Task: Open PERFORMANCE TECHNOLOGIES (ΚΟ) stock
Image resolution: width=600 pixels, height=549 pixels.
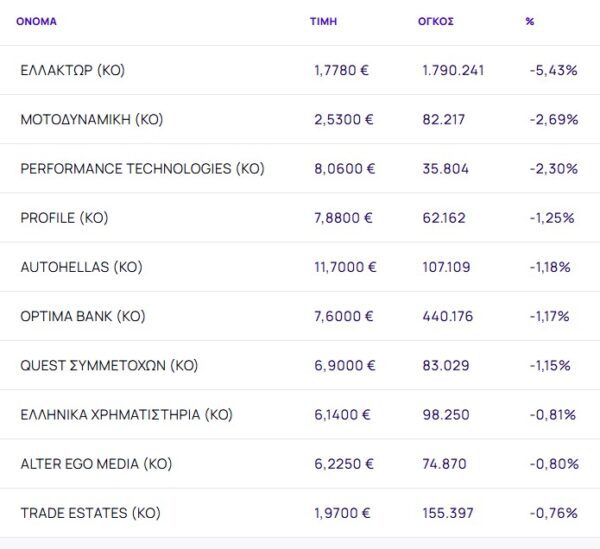Action: [x=142, y=169]
